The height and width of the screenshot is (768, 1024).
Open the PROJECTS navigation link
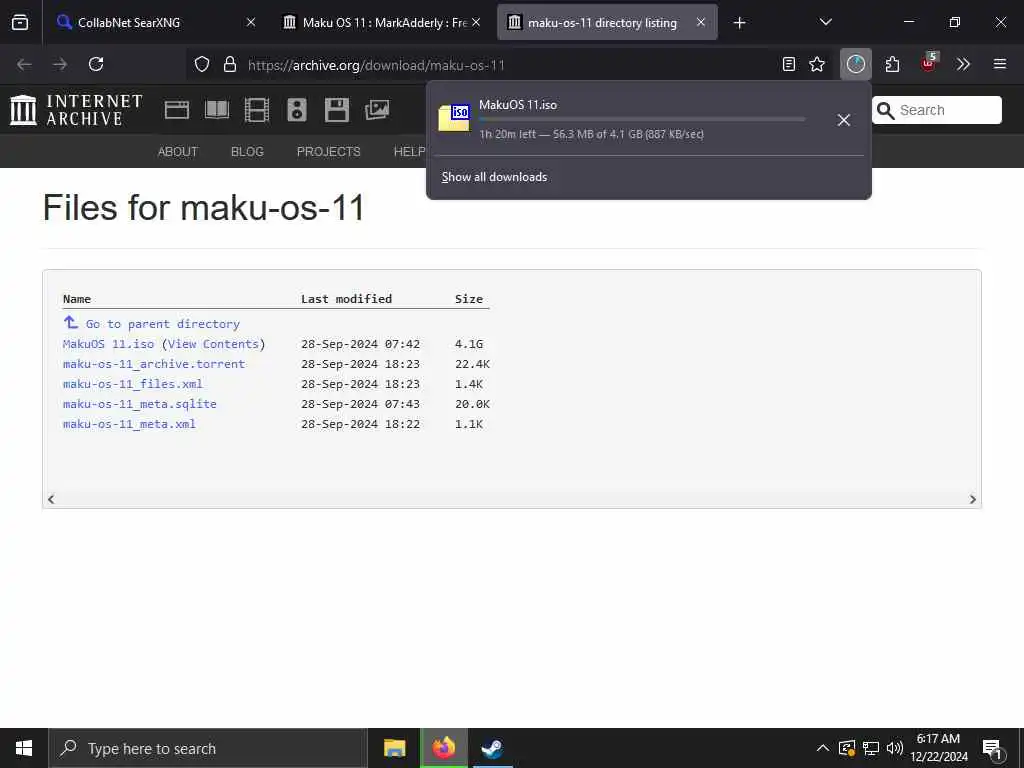[328, 152]
